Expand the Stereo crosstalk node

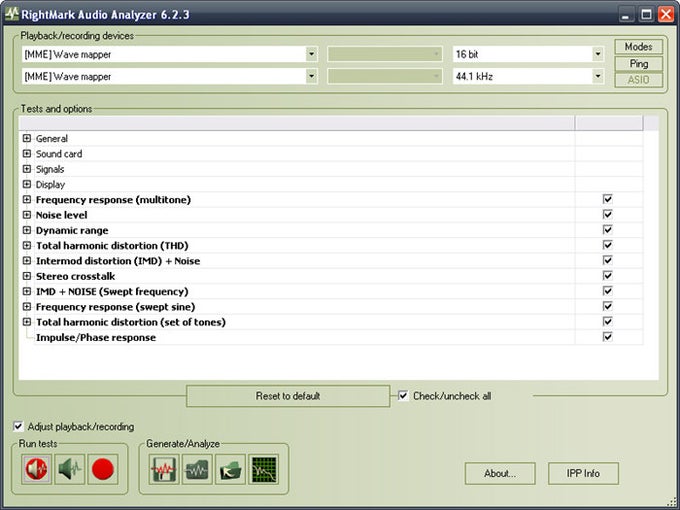coord(27,276)
